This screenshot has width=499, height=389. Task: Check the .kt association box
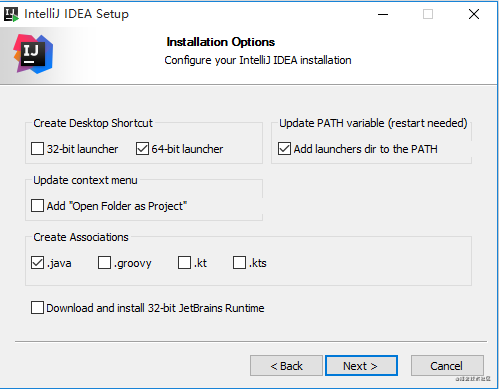tap(184, 263)
